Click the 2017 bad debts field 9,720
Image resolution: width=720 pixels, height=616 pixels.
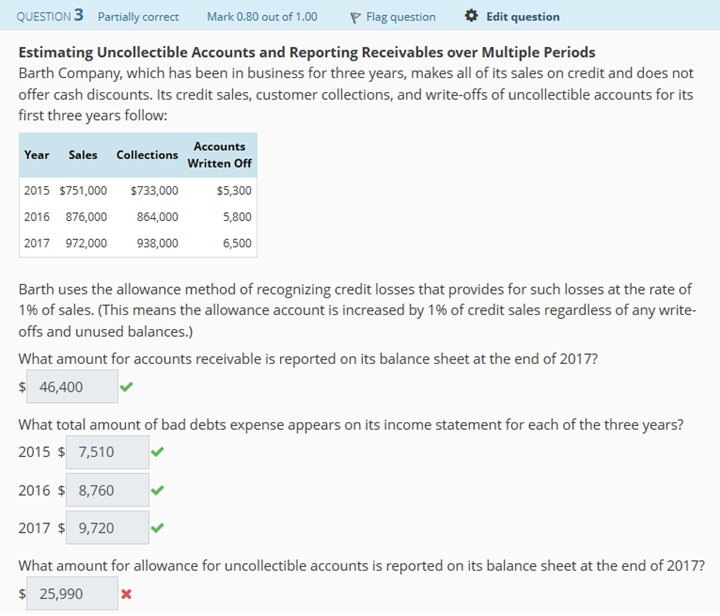107,527
